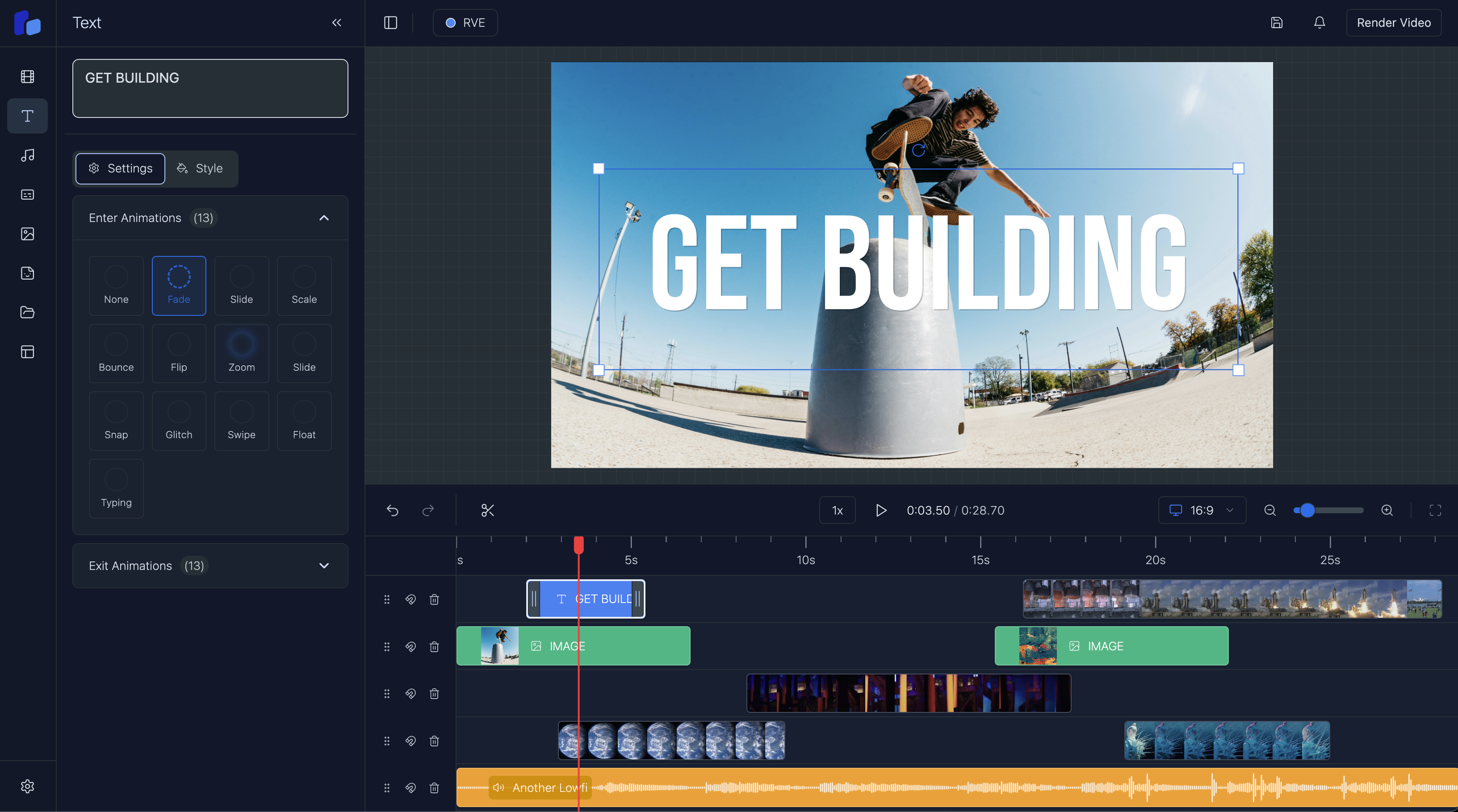Enable the Bounce enter animation

(x=116, y=353)
